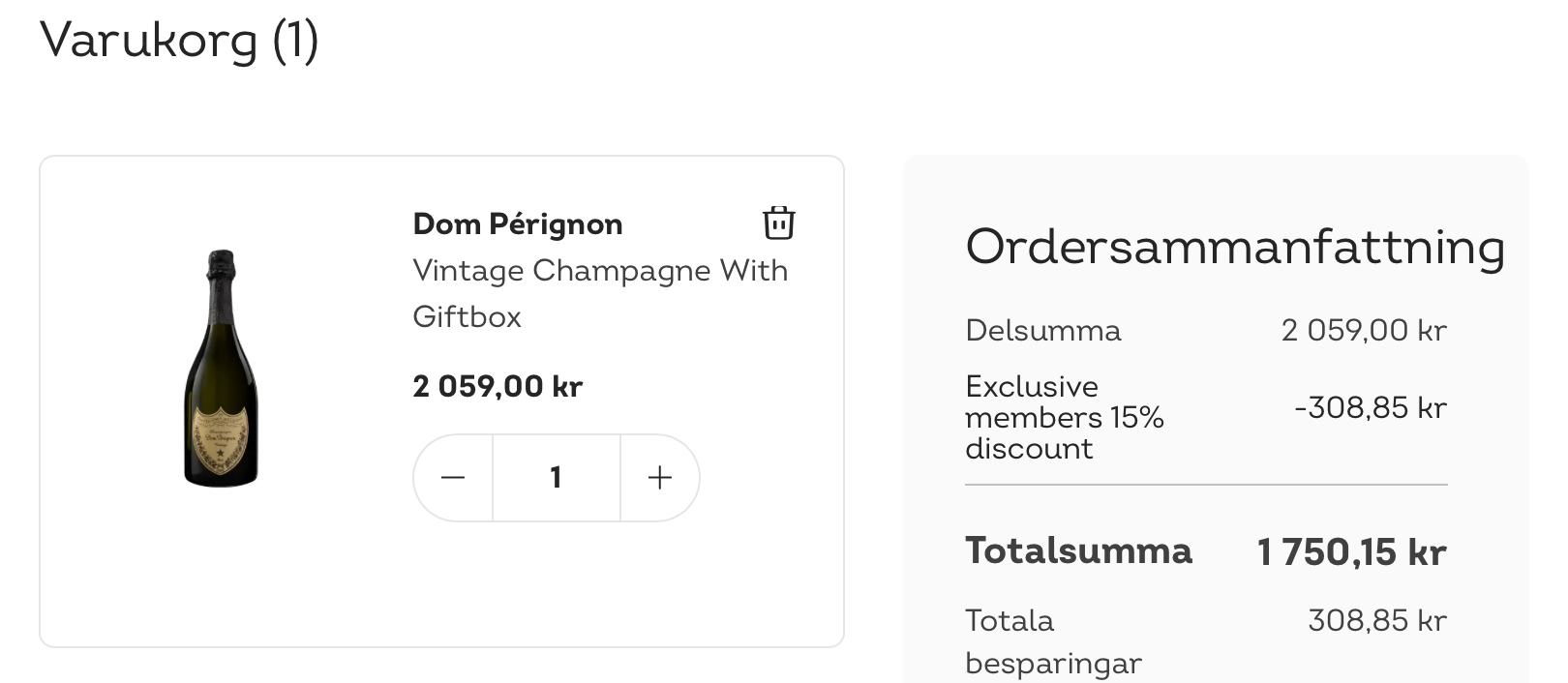Click the Totala besparingar label
Screen dimensions: 1568x683
[1052, 641]
